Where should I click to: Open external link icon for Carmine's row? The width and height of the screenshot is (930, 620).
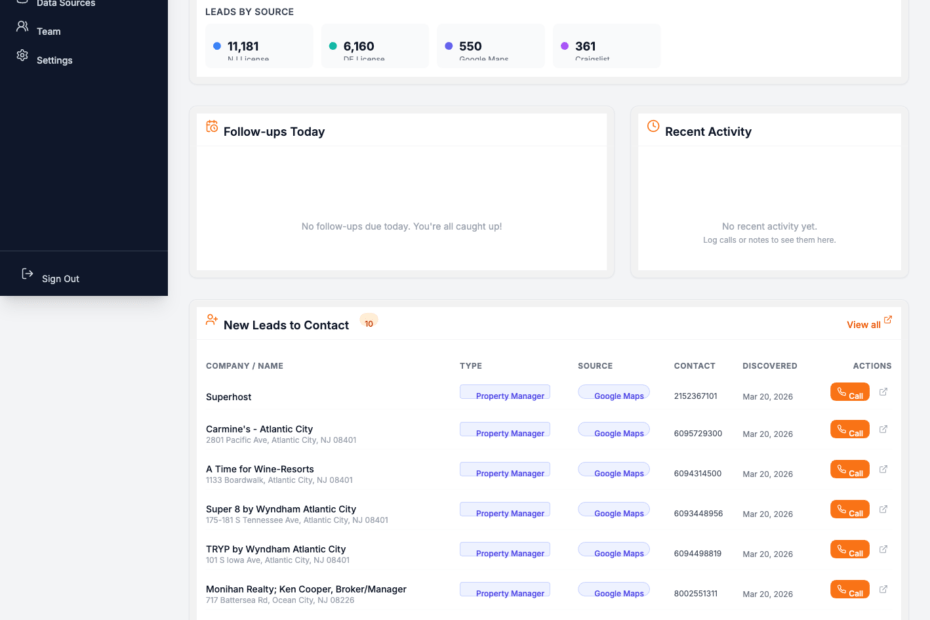pos(883,429)
